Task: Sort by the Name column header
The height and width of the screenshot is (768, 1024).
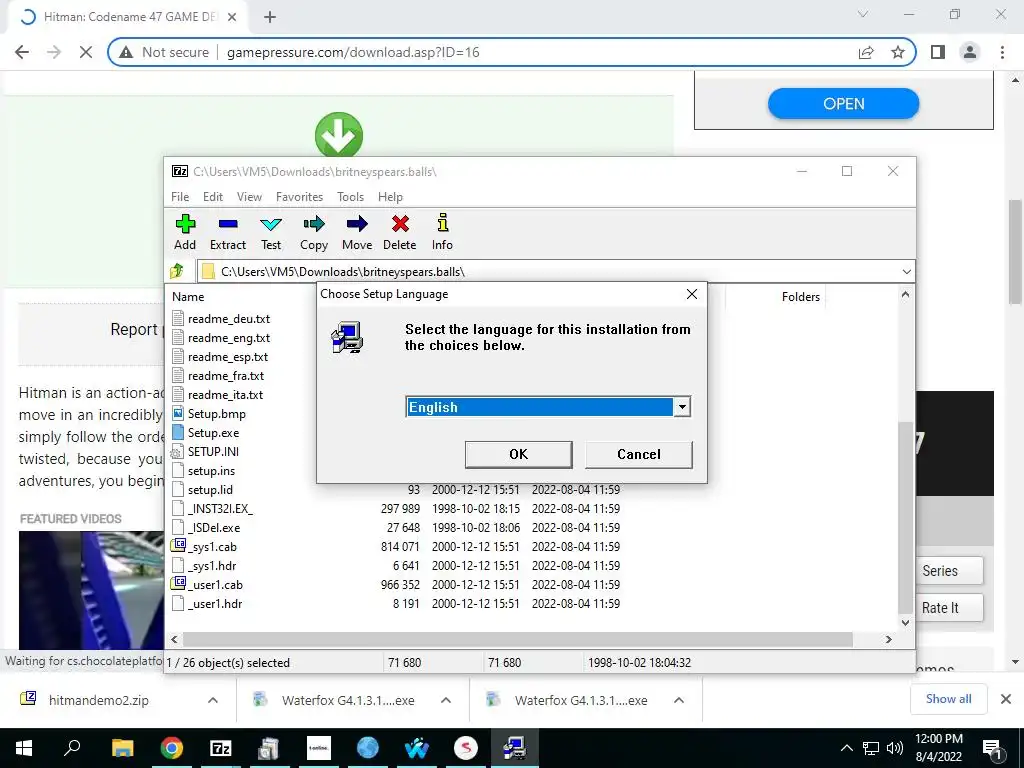Action: pos(188,296)
